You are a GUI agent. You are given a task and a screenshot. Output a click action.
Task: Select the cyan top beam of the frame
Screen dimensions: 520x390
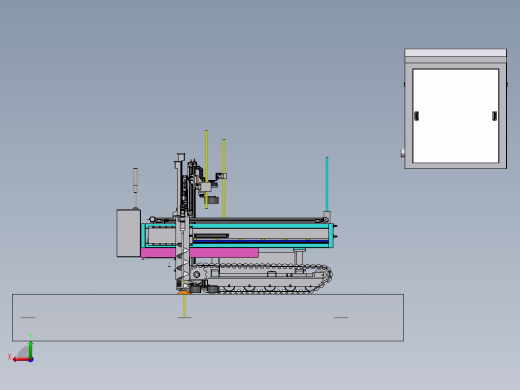[260, 226]
